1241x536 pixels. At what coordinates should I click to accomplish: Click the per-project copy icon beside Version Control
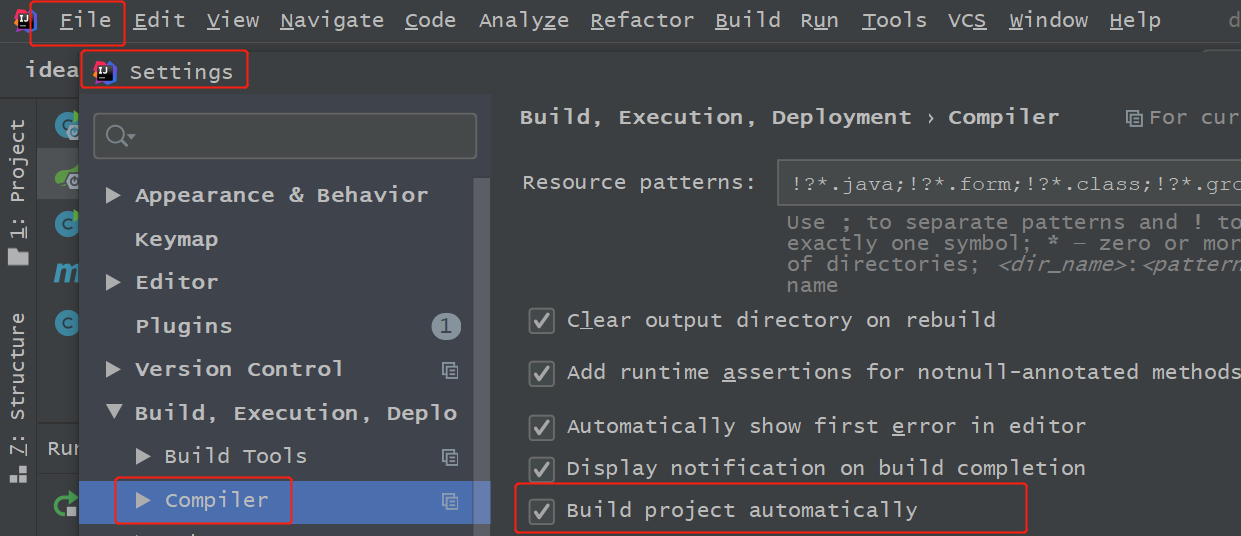(450, 370)
